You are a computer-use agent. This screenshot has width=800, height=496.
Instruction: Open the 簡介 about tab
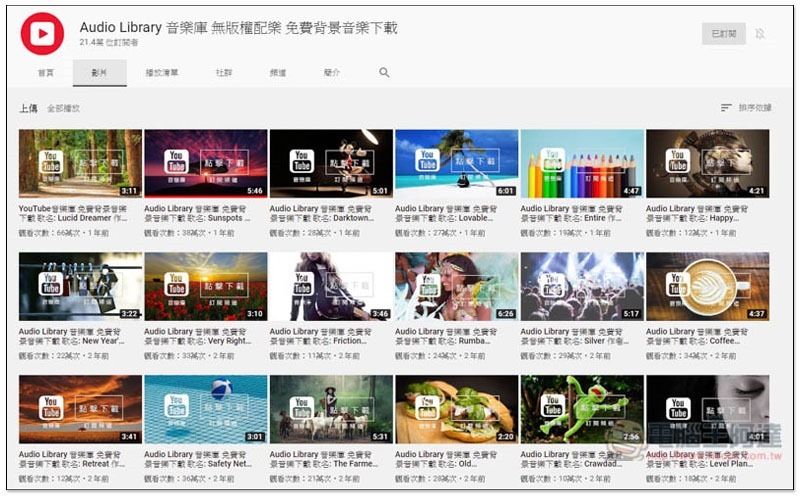(x=332, y=73)
